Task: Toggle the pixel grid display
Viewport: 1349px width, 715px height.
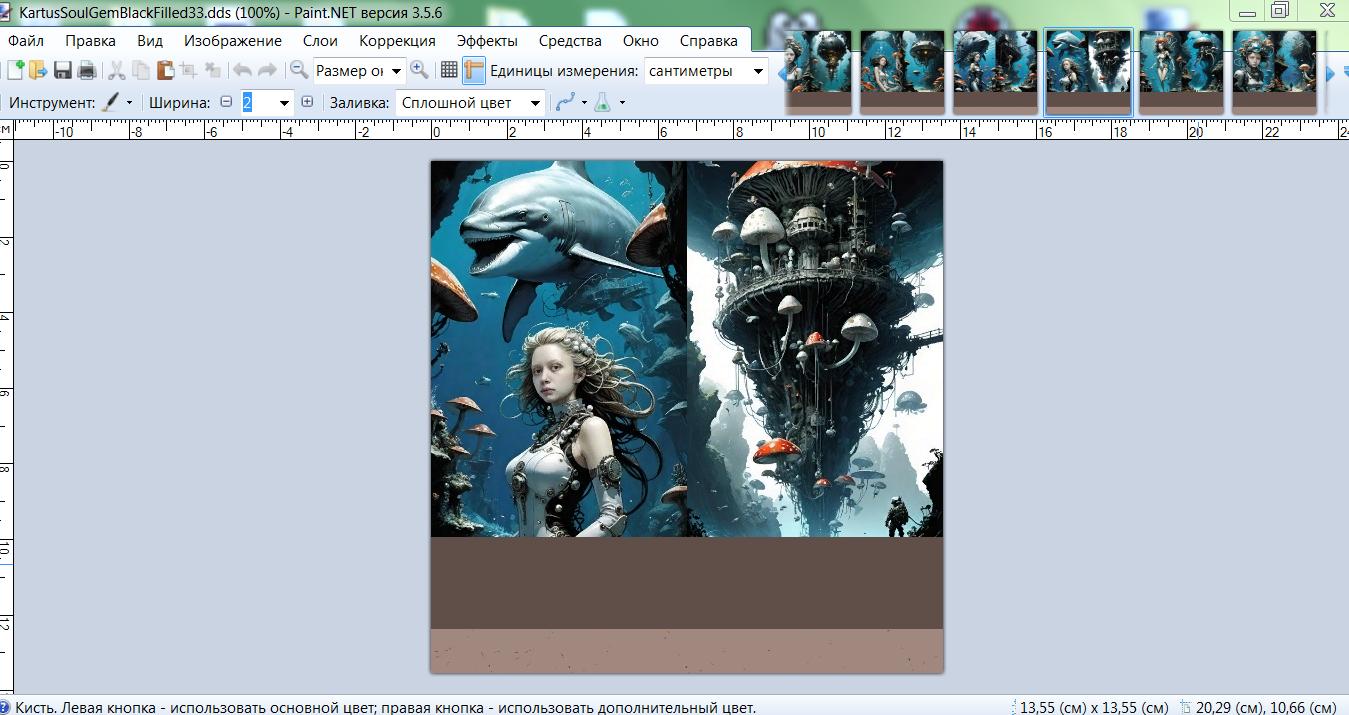Action: 449,70
